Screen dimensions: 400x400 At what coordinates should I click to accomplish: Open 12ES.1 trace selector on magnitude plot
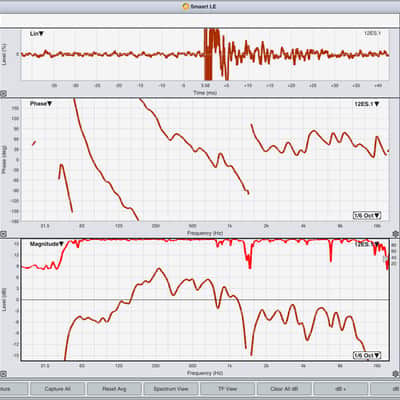pyautogui.click(x=367, y=244)
